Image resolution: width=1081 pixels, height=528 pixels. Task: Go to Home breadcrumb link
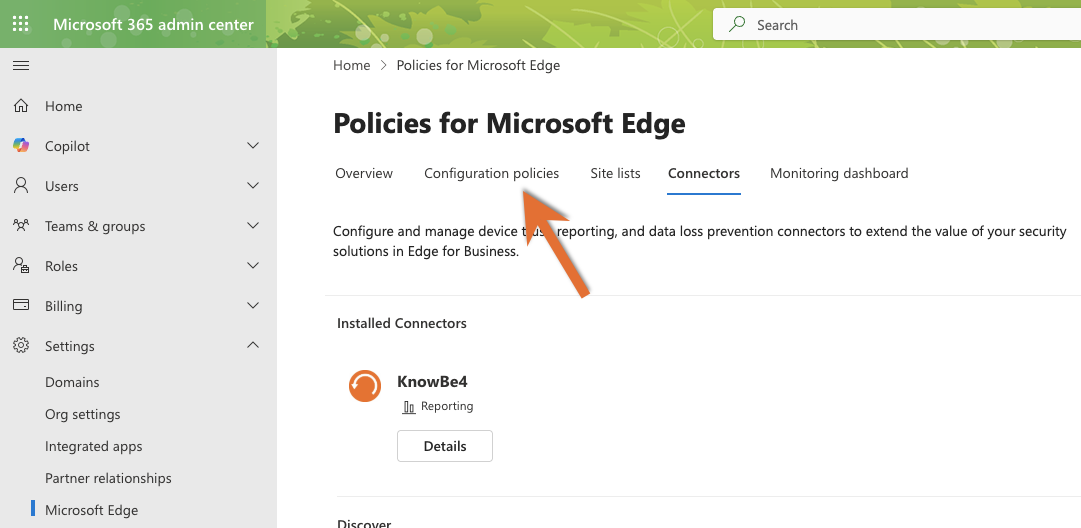tap(351, 65)
